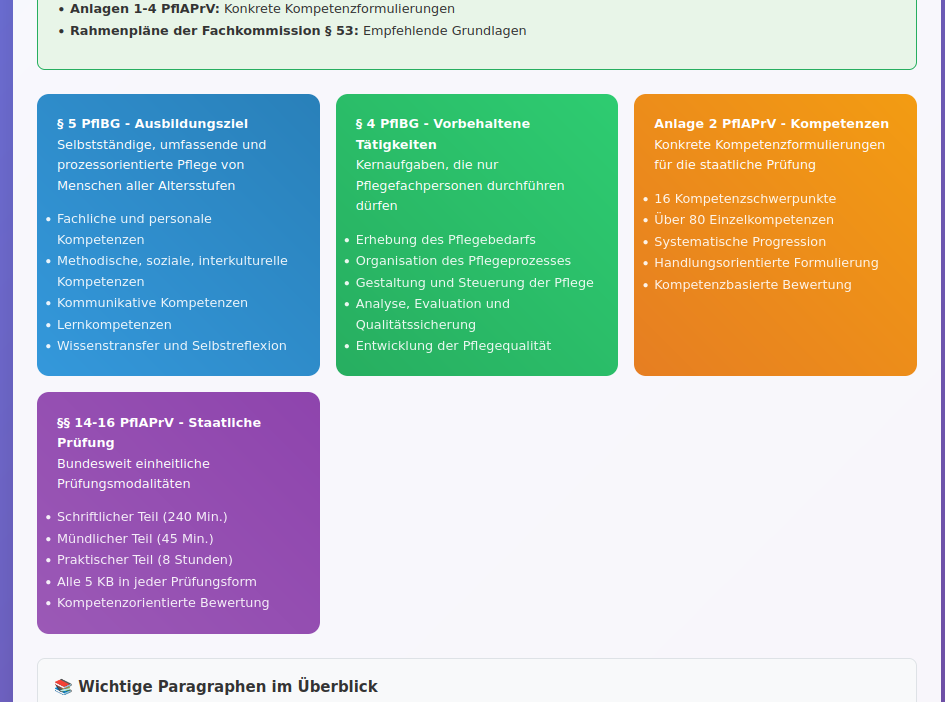This screenshot has height=702, width=945.
Task: Select Rahmenpläne der Fachkommission § 53 entry
Action: (x=298, y=31)
